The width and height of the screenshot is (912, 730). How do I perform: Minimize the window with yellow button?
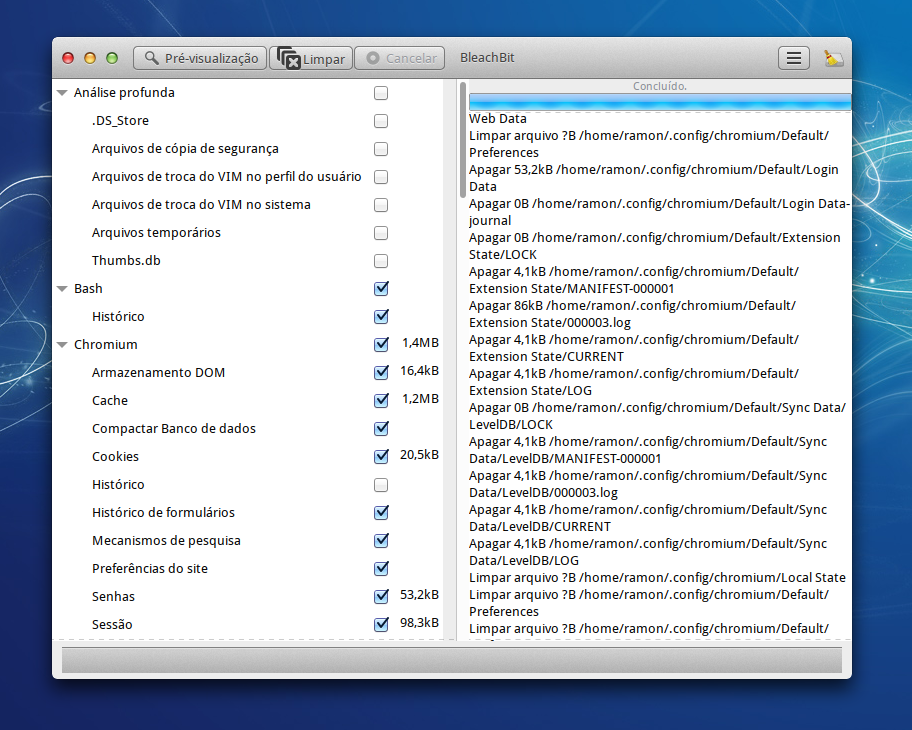pos(90,58)
